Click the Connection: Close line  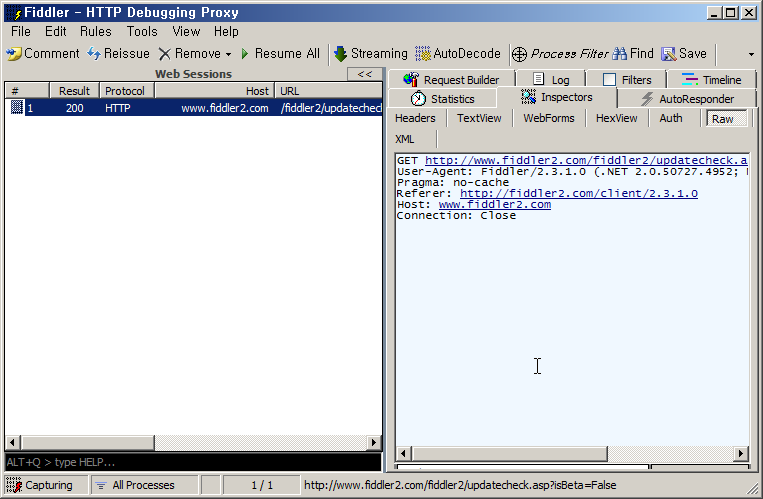click(456, 216)
